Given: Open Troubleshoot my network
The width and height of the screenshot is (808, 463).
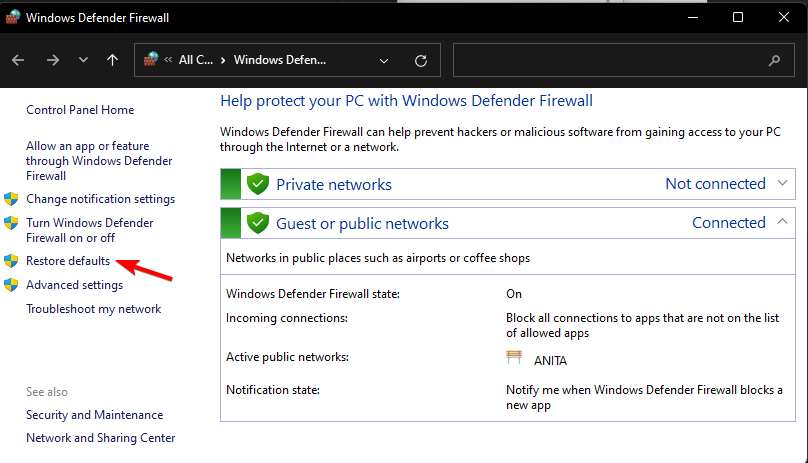Looking at the screenshot, I should (94, 309).
